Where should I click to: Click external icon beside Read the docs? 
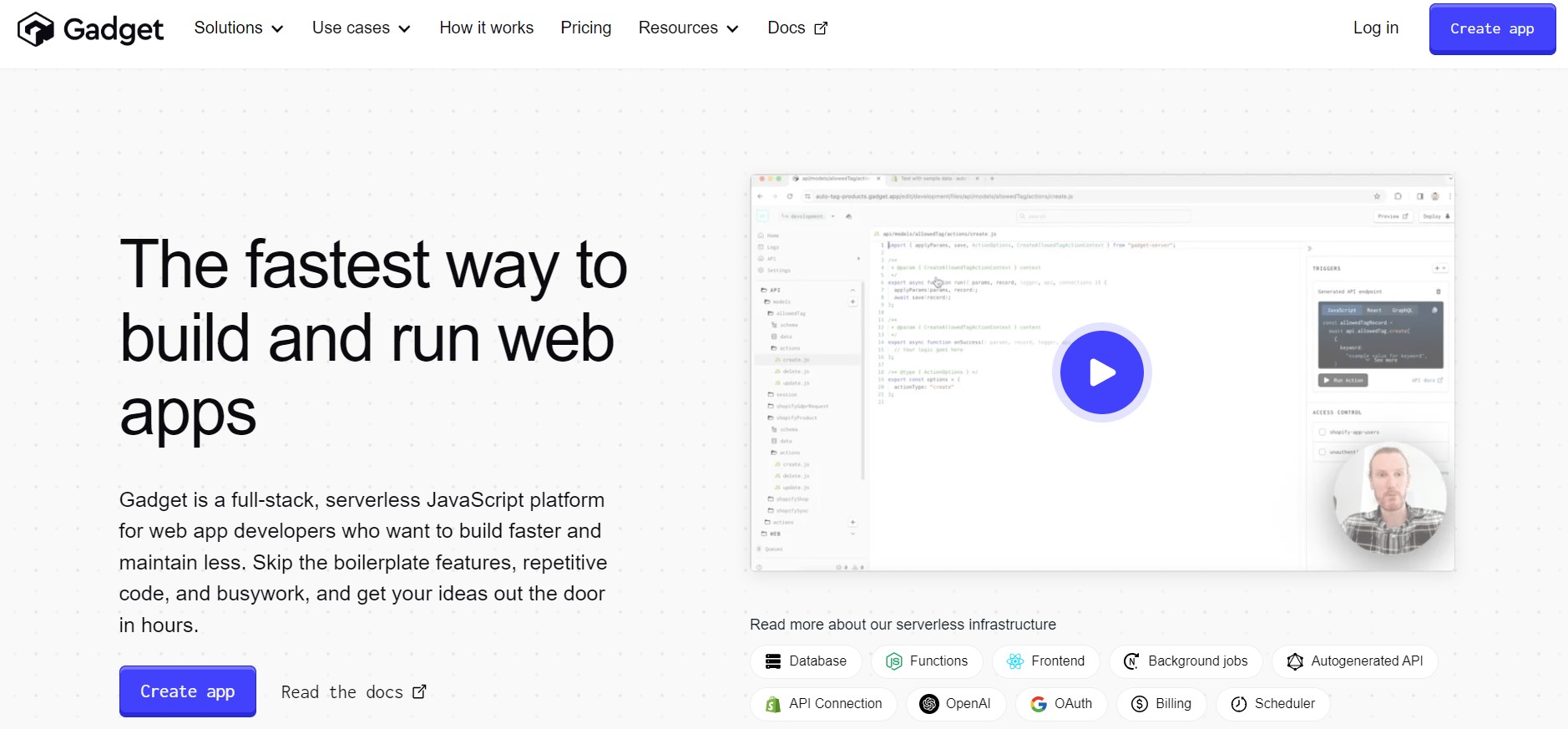[x=419, y=691]
